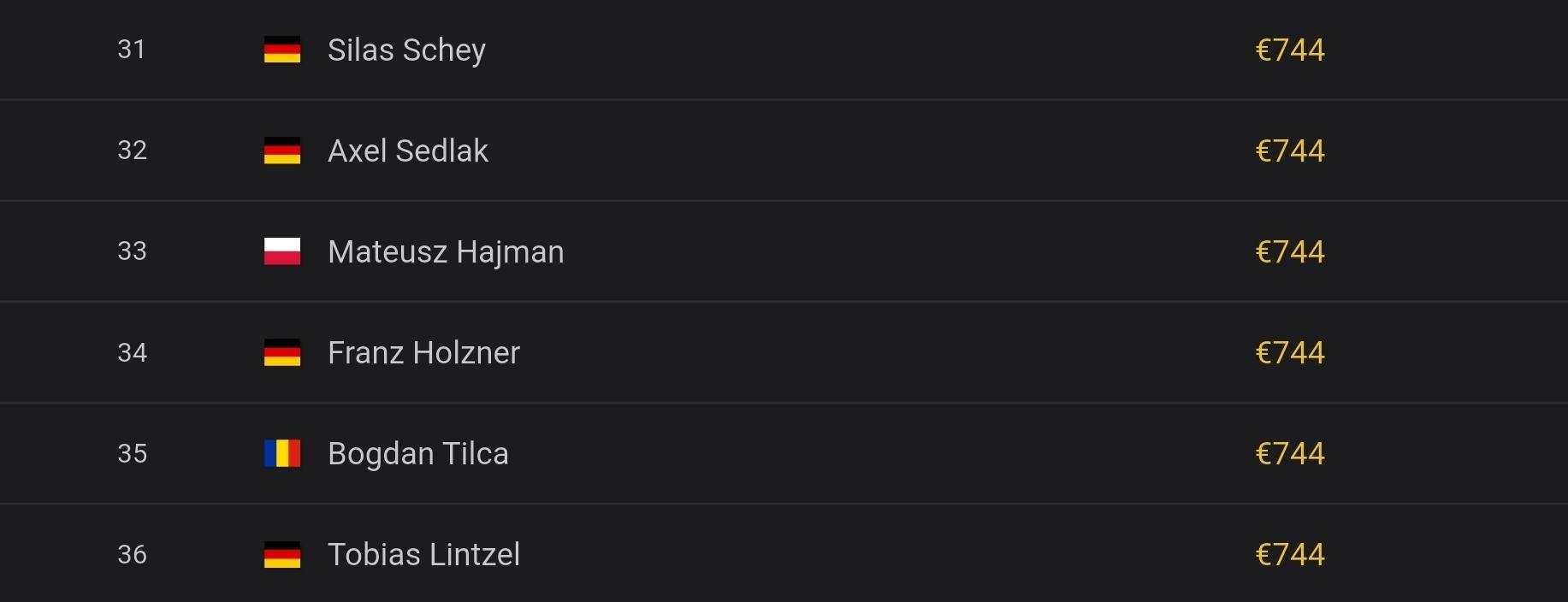
Task: Click rank number 32
Action: [132, 150]
